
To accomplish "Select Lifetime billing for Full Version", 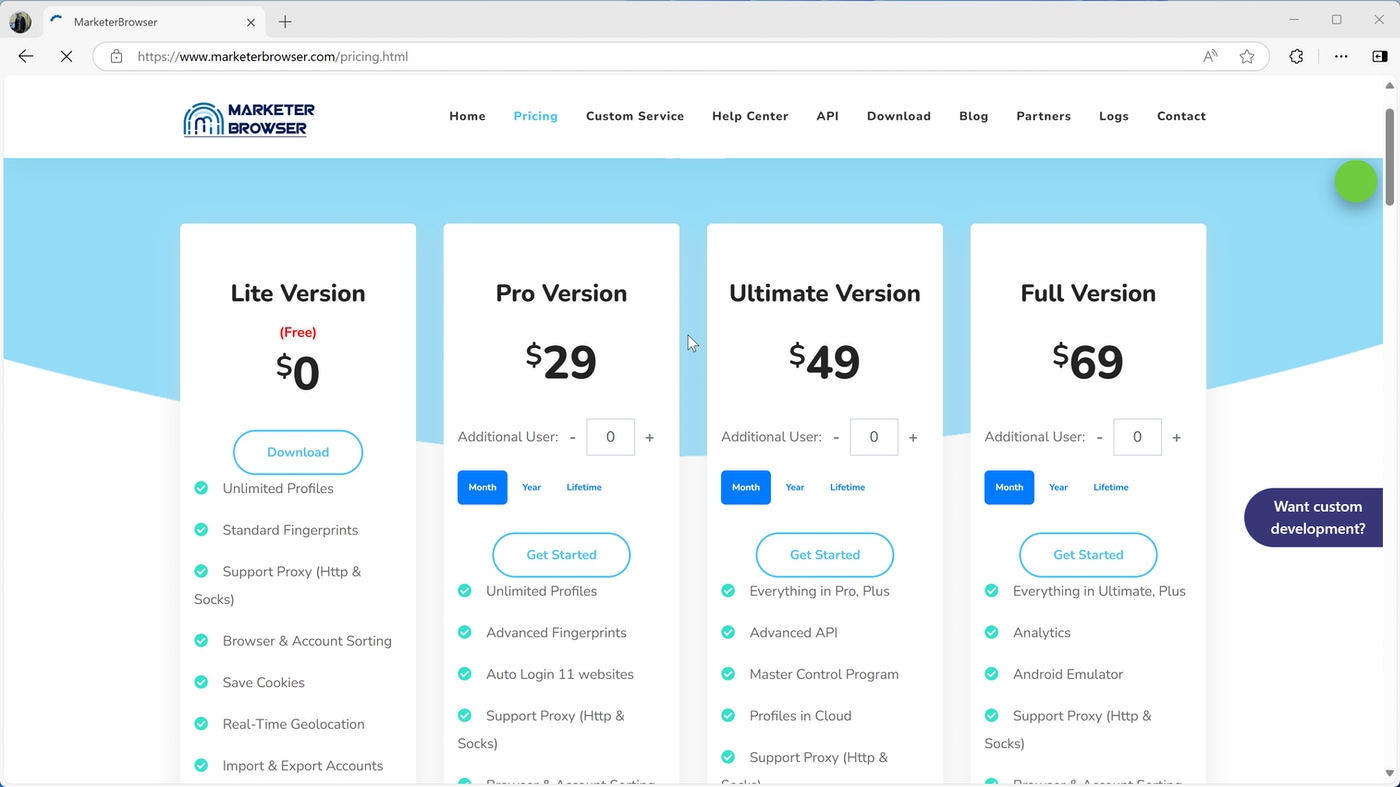I will point(1111,487).
